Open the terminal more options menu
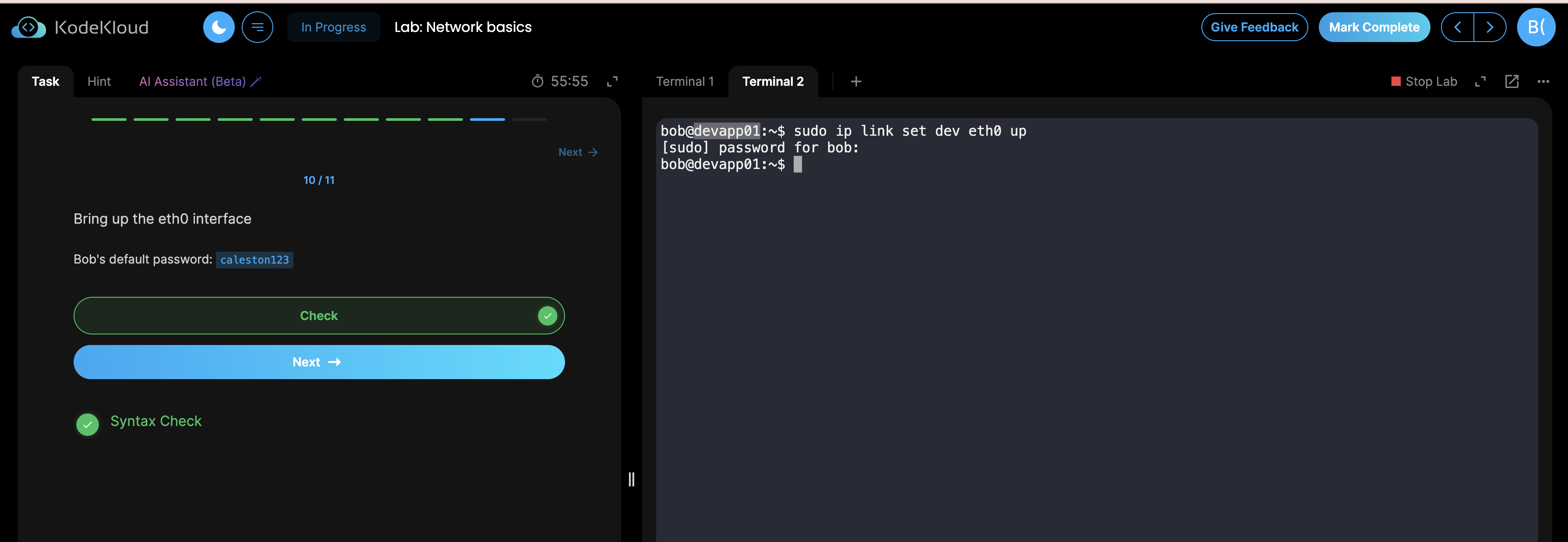 (x=1543, y=81)
